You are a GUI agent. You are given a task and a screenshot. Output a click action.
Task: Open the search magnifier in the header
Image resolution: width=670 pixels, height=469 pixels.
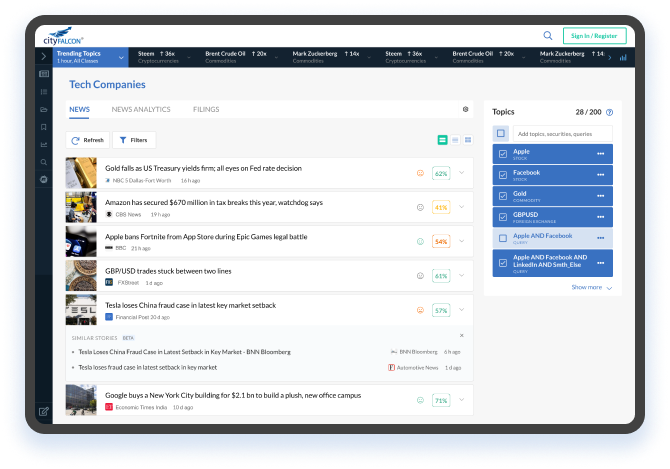pyautogui.click(x=547, y=35)
